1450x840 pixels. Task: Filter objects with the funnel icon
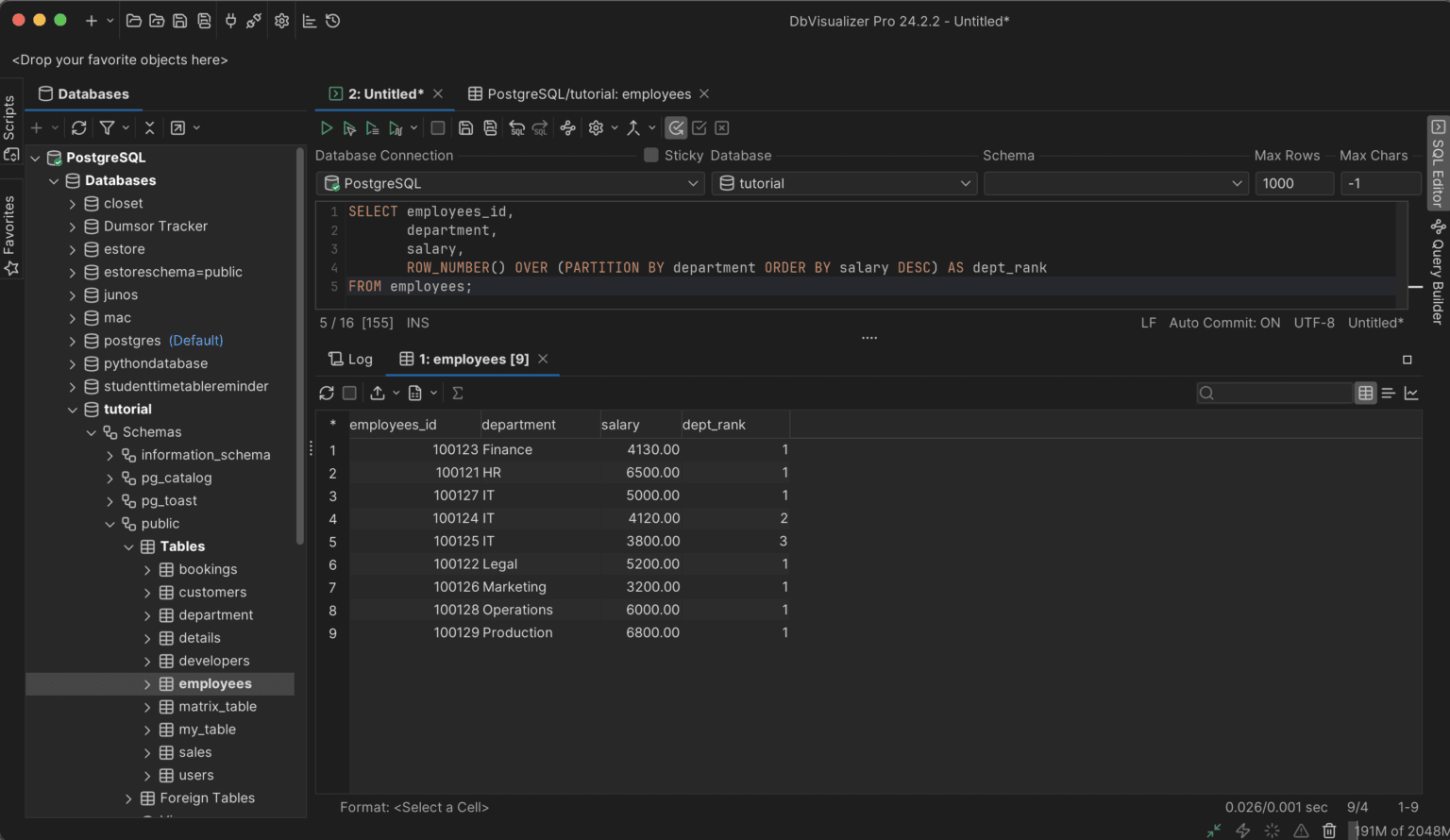(107, 127)
